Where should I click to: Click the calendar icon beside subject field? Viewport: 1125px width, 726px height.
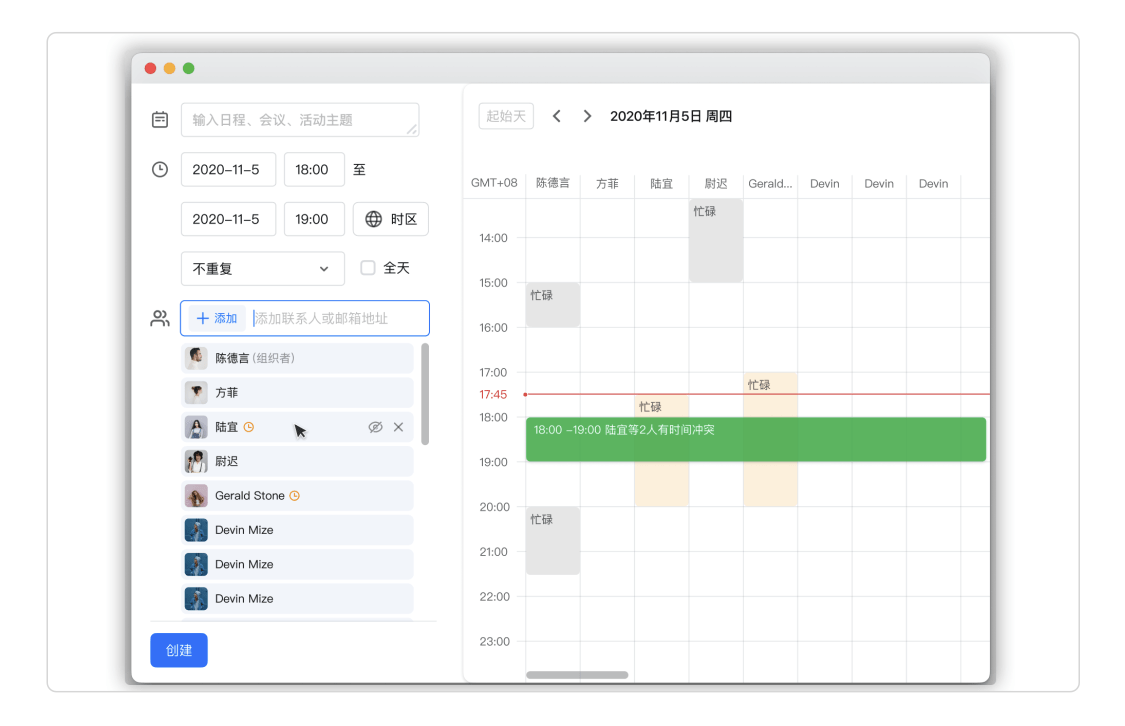[x=160, y=120]
